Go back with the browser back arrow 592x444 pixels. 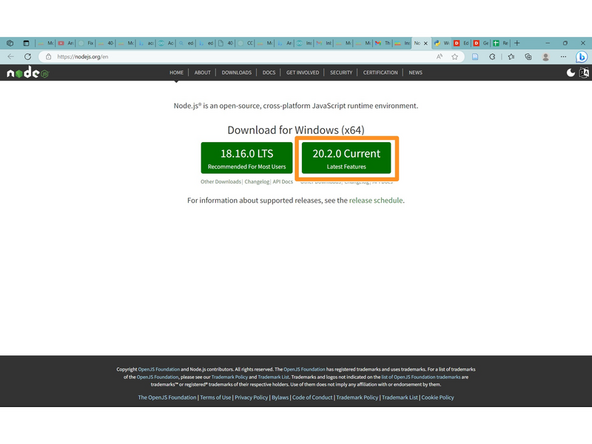[11, 57]
